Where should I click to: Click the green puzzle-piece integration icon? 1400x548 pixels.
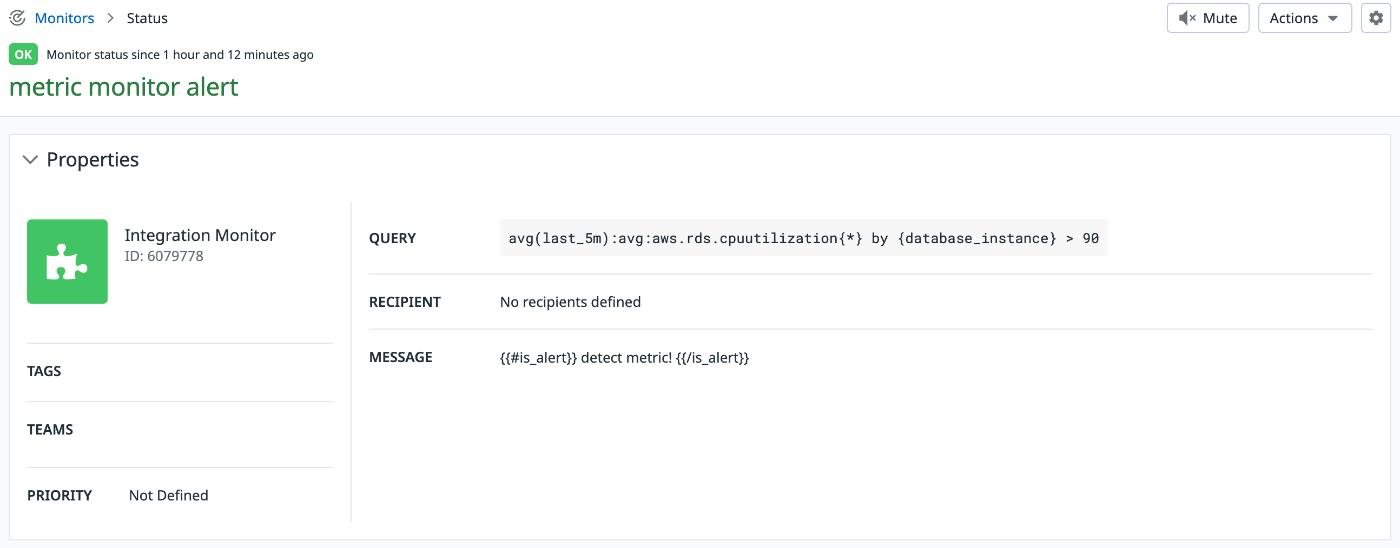tap(67, 261)
